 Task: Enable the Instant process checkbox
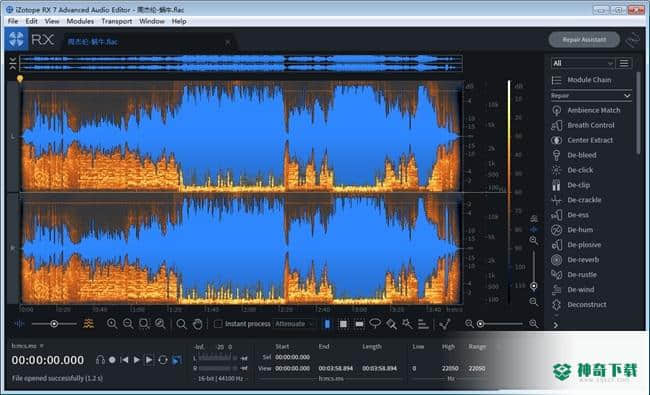click(x=218, y=324)
